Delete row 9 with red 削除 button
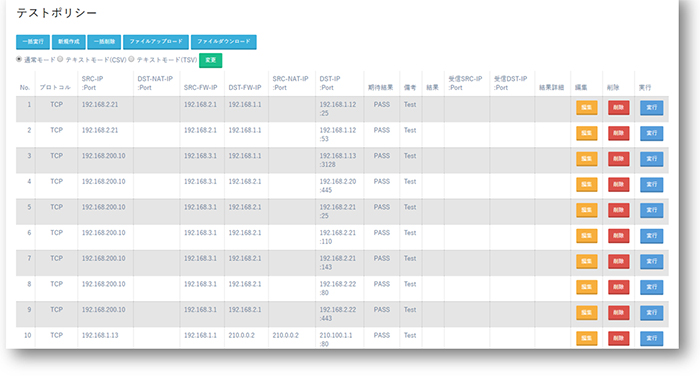The width and height of the screenshot is (700, 376). (618, 313)
